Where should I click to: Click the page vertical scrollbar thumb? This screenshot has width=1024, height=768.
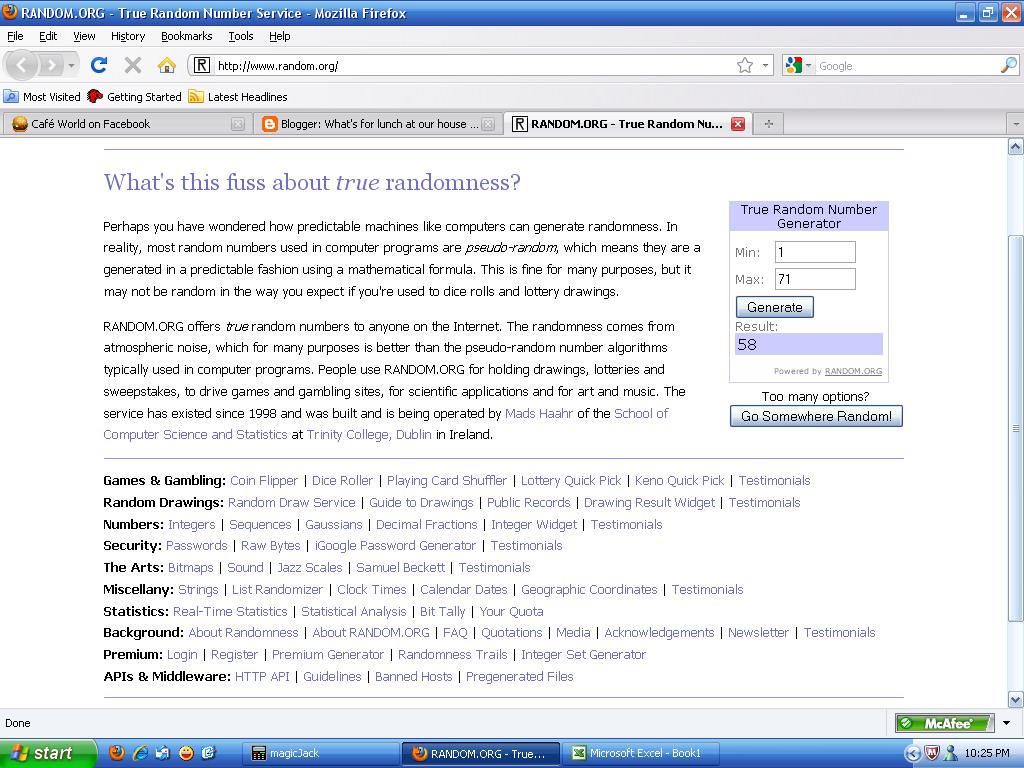(x=1016, y=428)
